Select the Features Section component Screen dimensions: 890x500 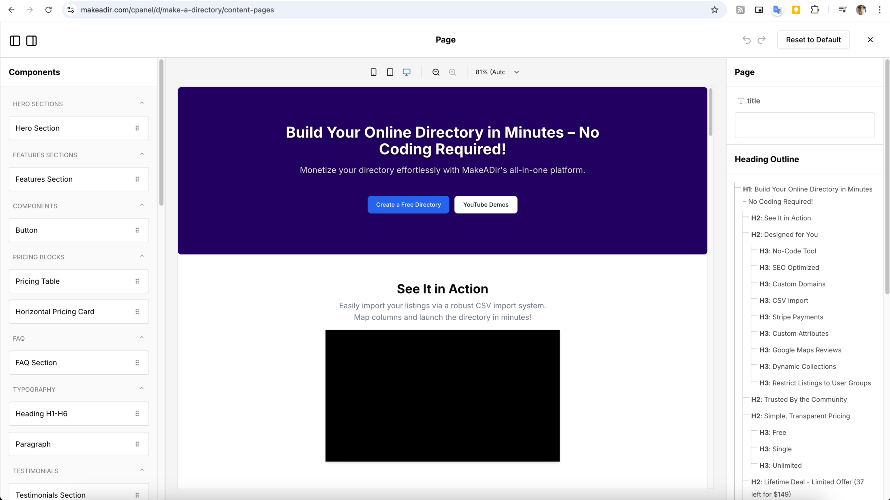pos(79,179)
